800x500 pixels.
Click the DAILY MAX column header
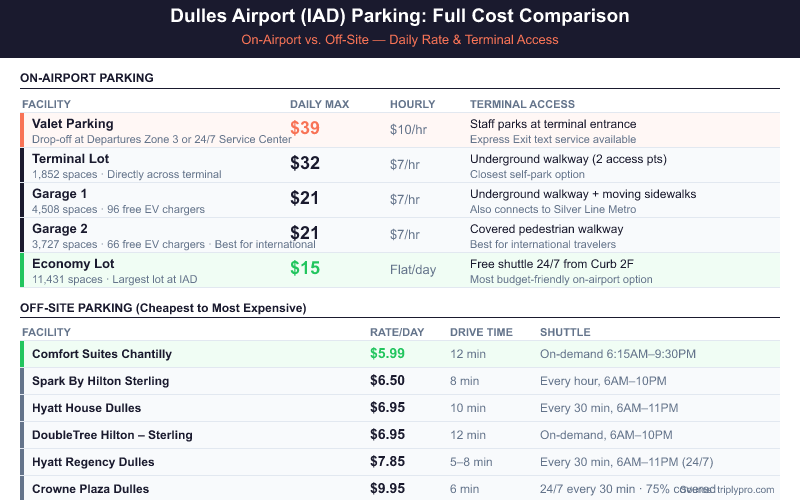point(320,104)
